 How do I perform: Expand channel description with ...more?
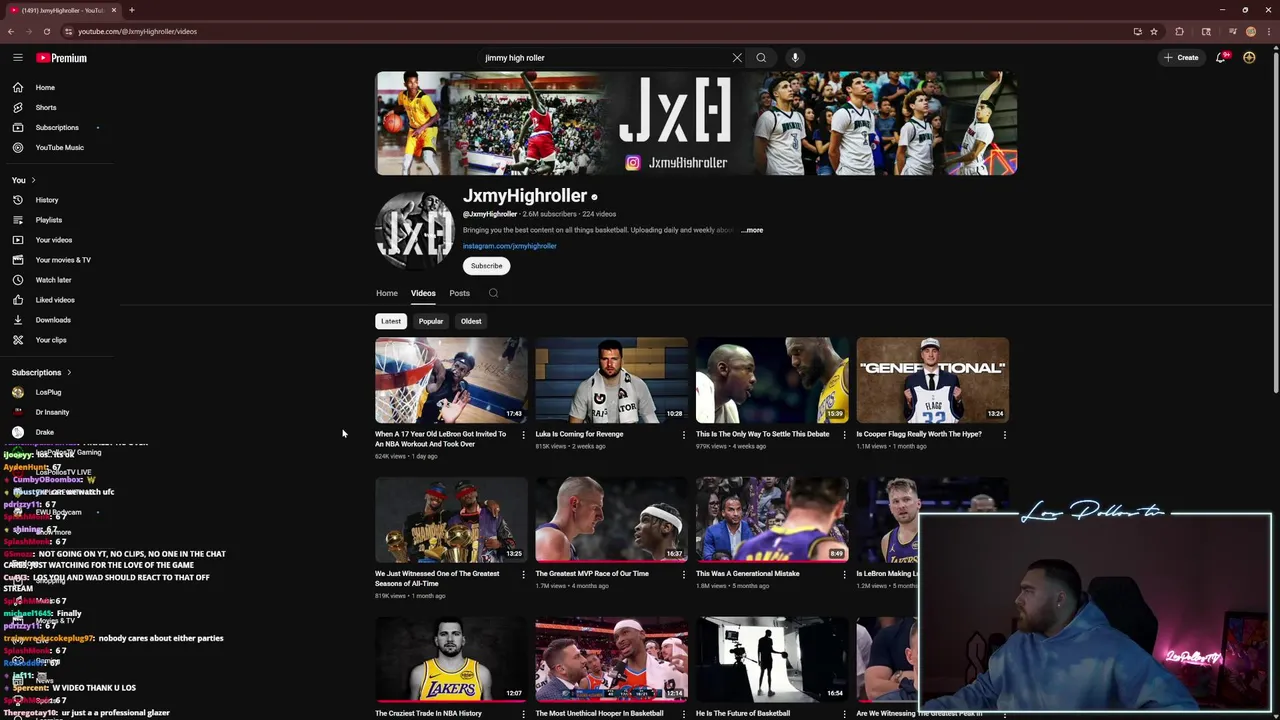coord(752,230)
